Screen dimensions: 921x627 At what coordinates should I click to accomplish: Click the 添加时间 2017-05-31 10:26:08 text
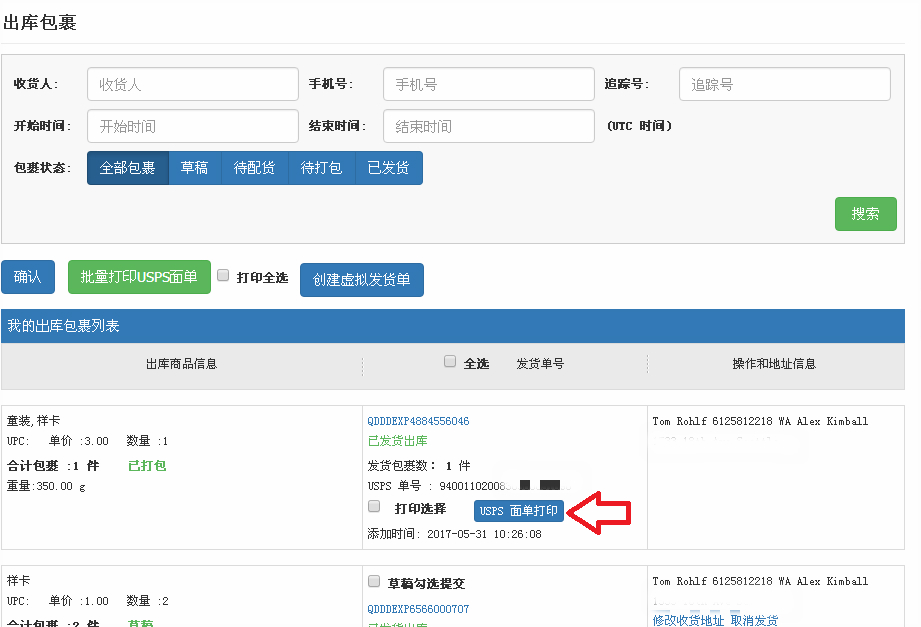(x=455, y=534)
